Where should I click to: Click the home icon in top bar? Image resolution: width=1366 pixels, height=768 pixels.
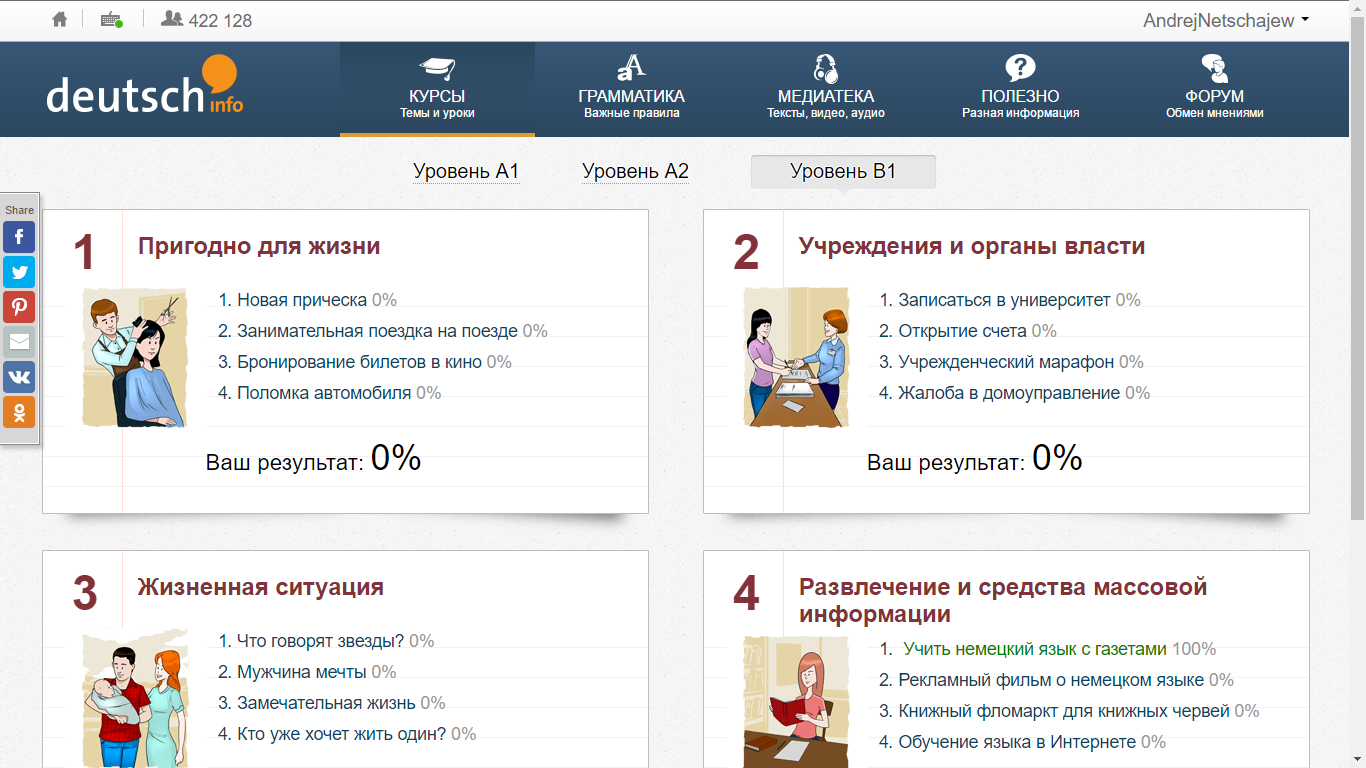tap(58, 18)
